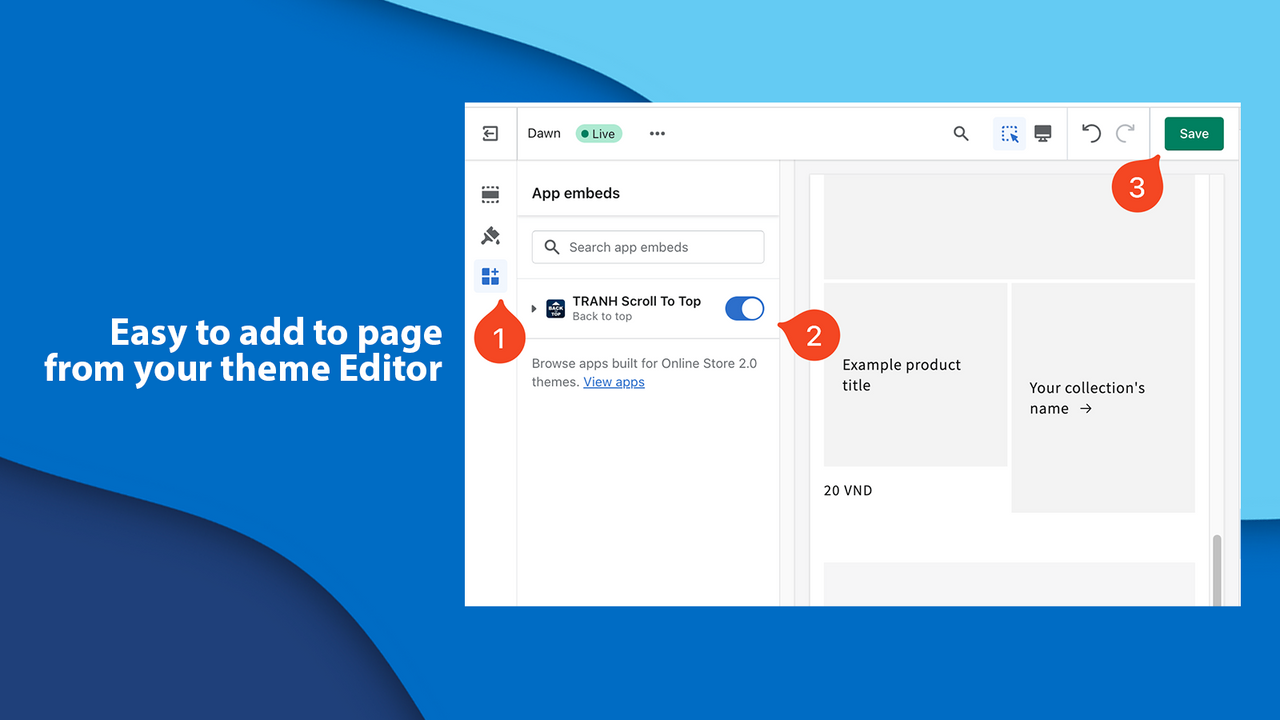1280x720 pixels.
Task: Click the Live status badge
Action: coord(598,133)
